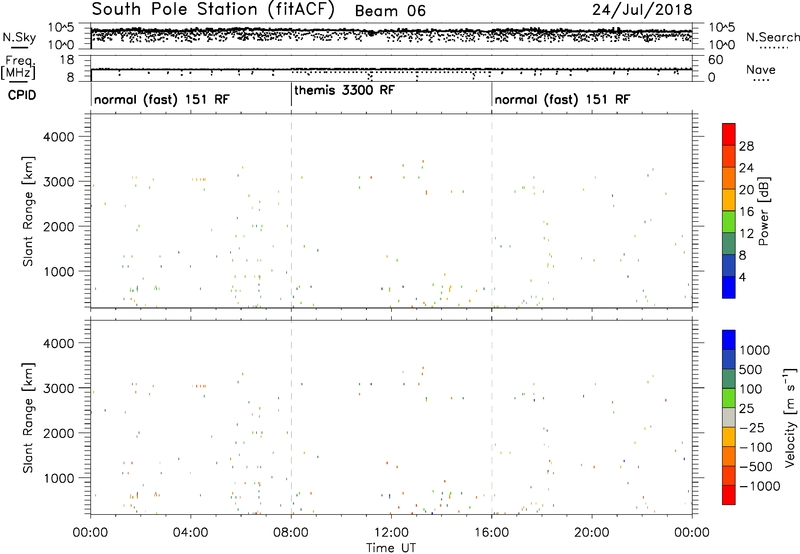This screenshot has height=554, width=800.
Task: Click the dark blue top Velocity colorbar segment
Action: tap(729, 340)
